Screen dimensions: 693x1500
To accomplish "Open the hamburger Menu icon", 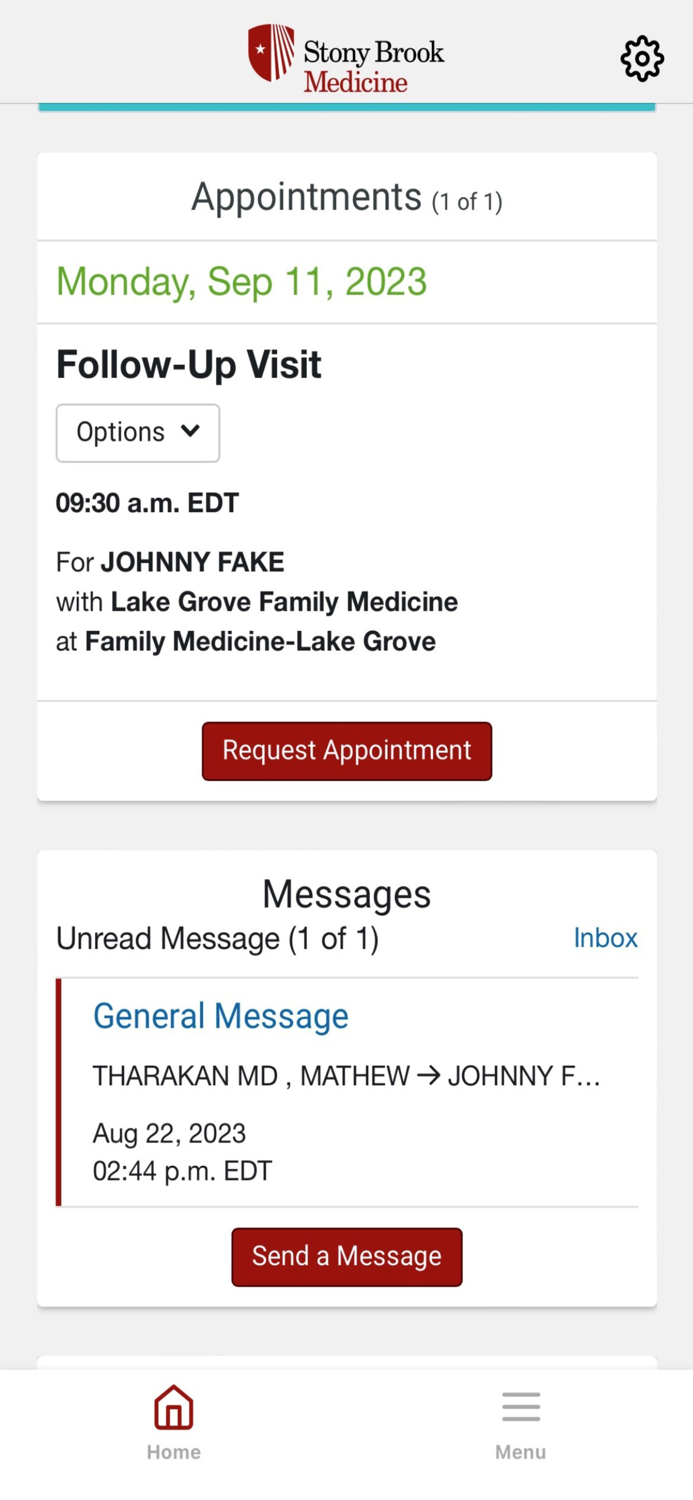I will [520, 1406].
